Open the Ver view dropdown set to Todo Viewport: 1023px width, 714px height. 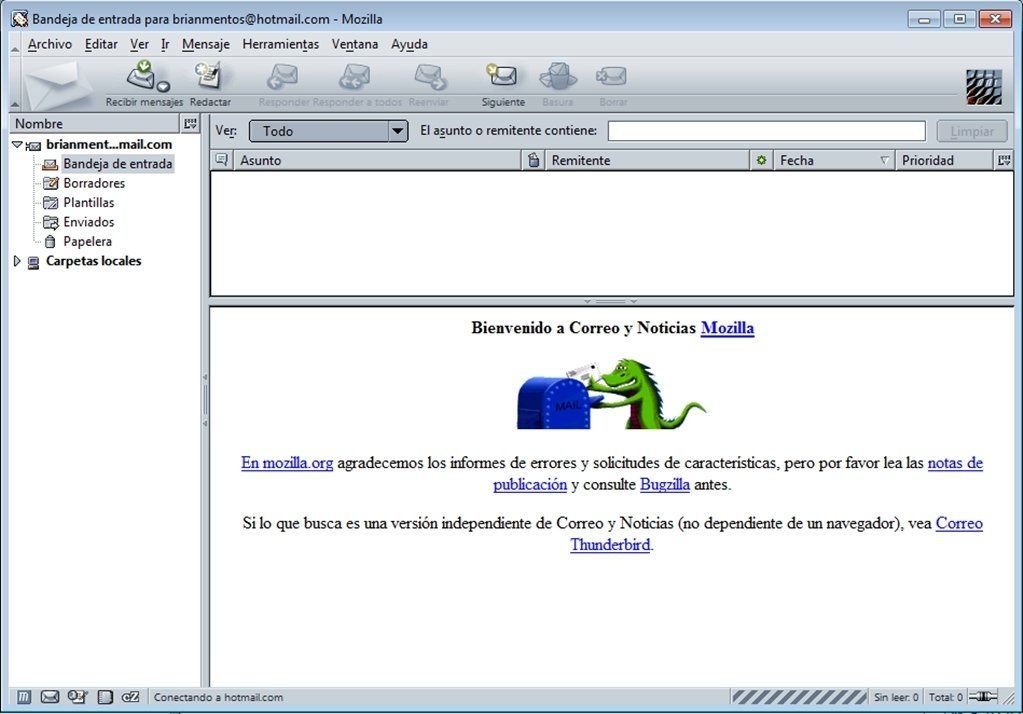[328, 131]
